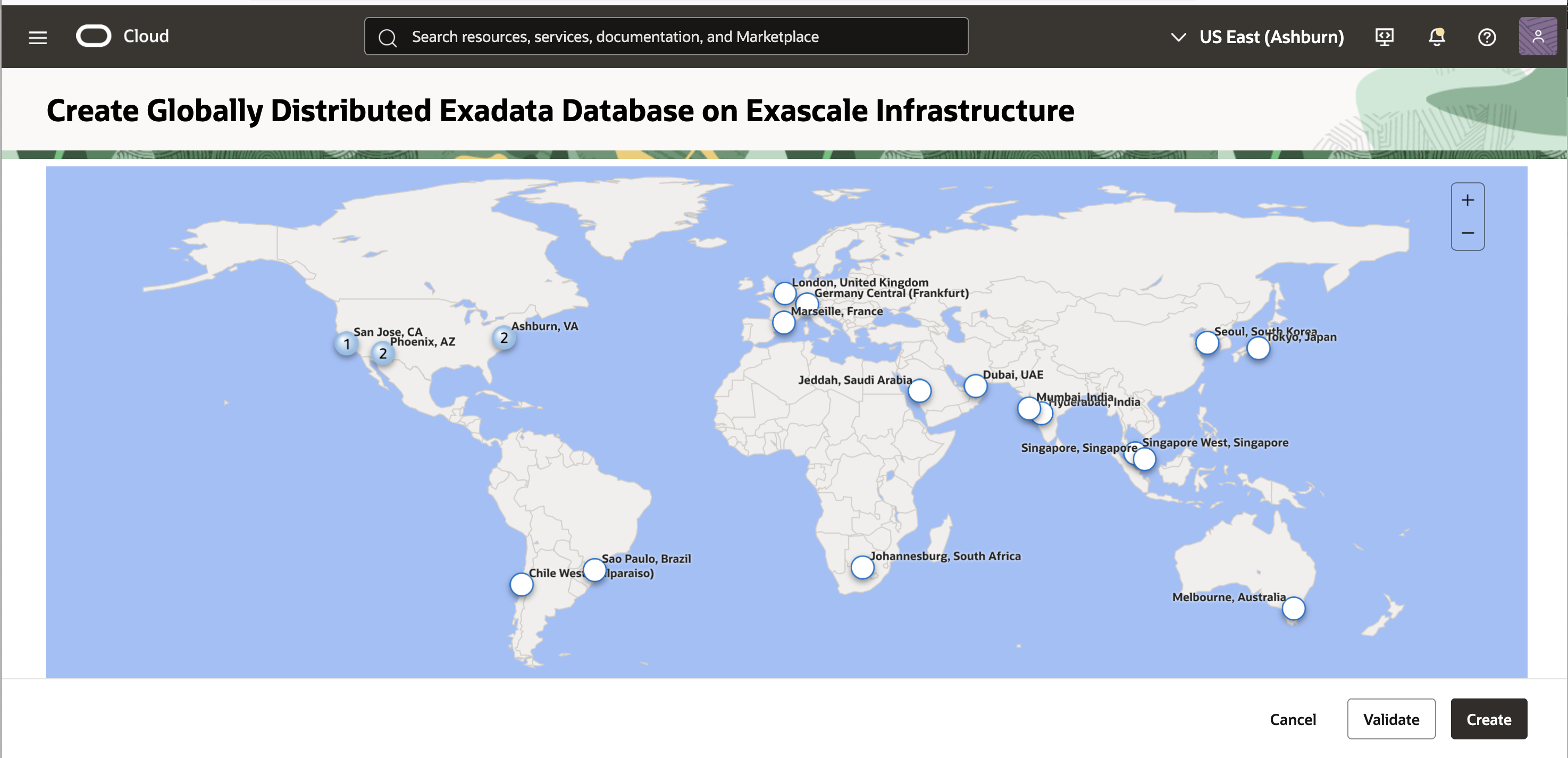Select the London, United Kingdom marker
1568x758 pixels.
tap(785, 293)
